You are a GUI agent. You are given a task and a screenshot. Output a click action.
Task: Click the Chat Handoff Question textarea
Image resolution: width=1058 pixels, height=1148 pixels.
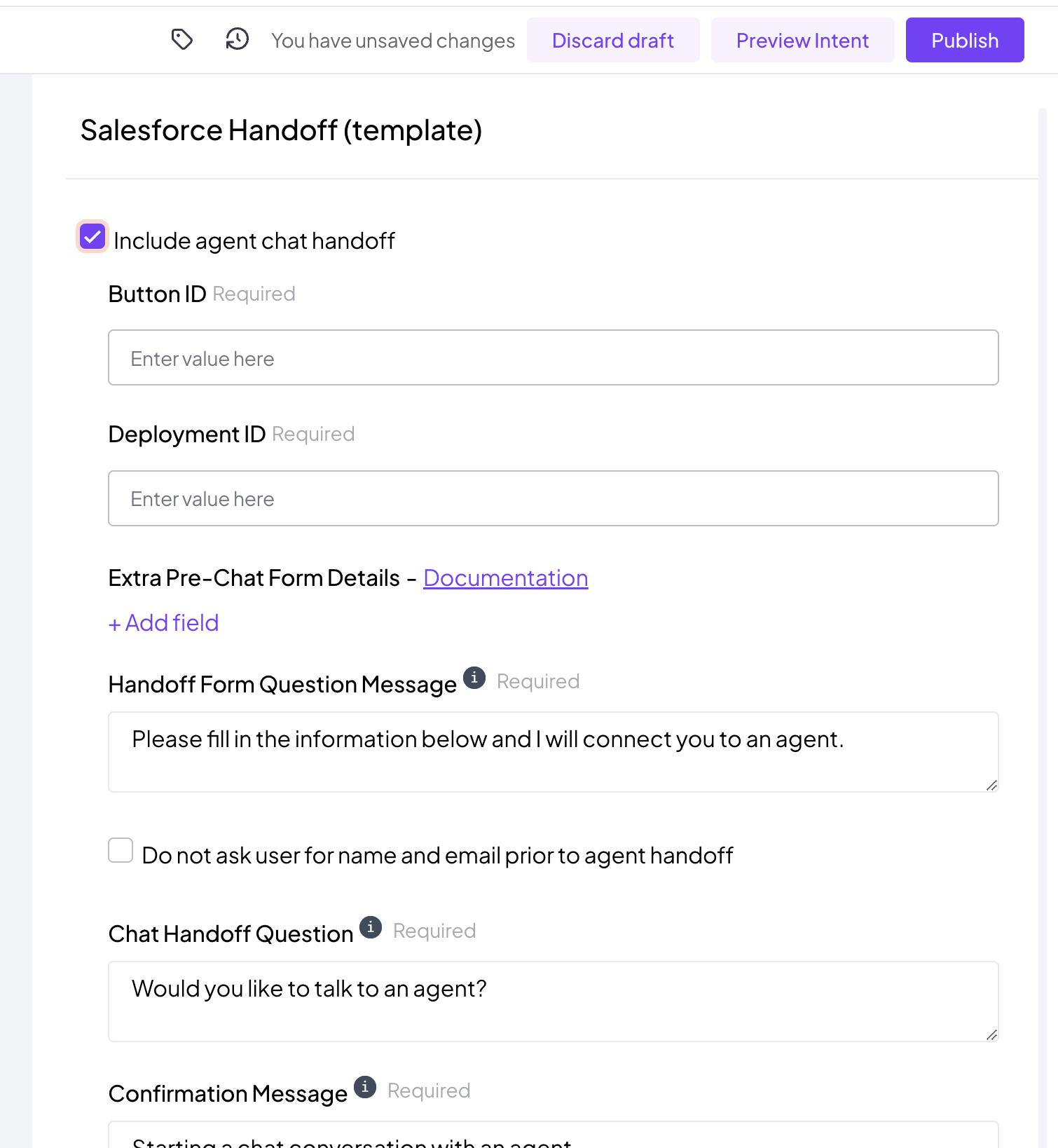[x=554, y=1002]
